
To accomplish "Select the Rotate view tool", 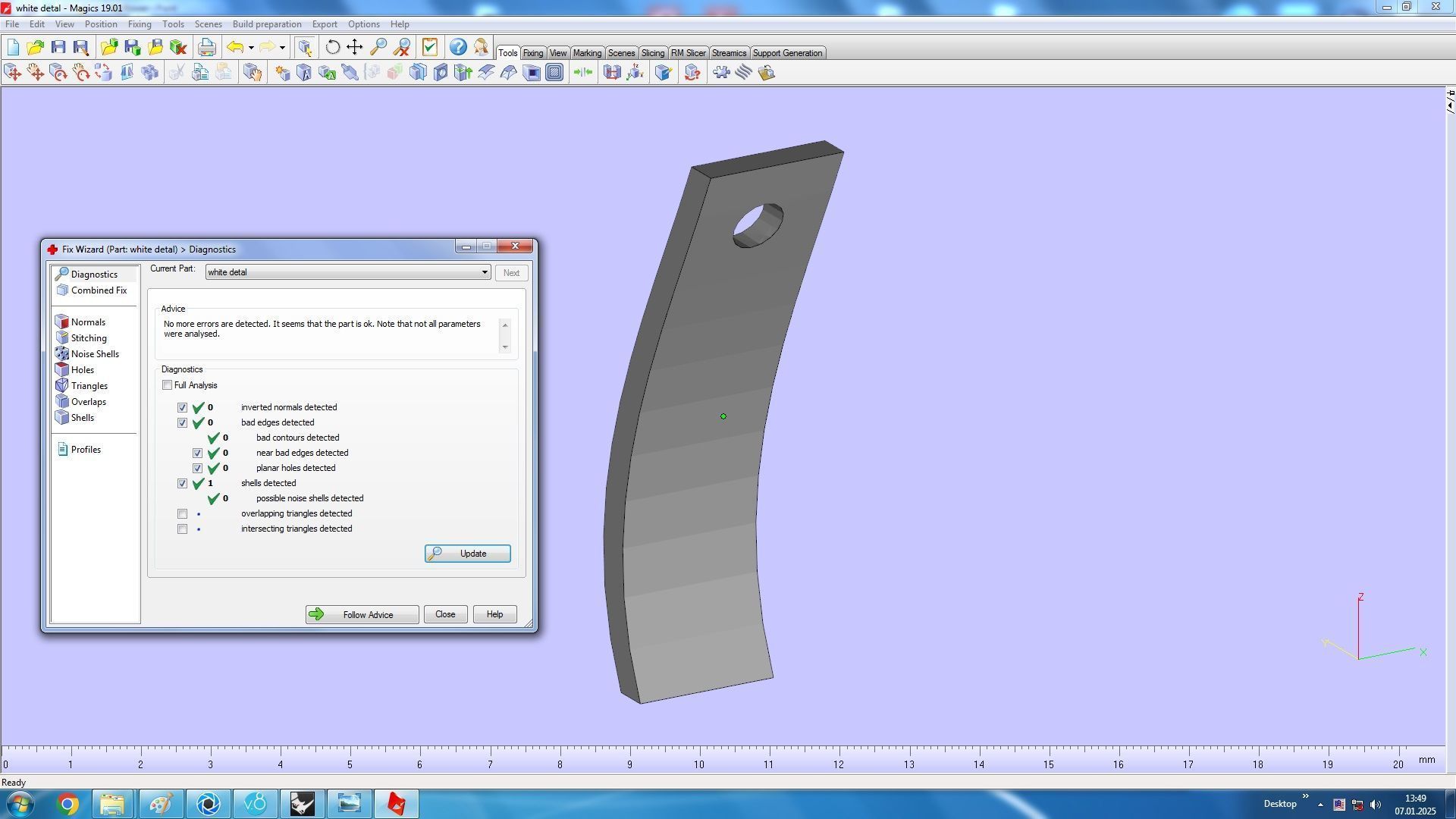I will [x=332, y=47].
